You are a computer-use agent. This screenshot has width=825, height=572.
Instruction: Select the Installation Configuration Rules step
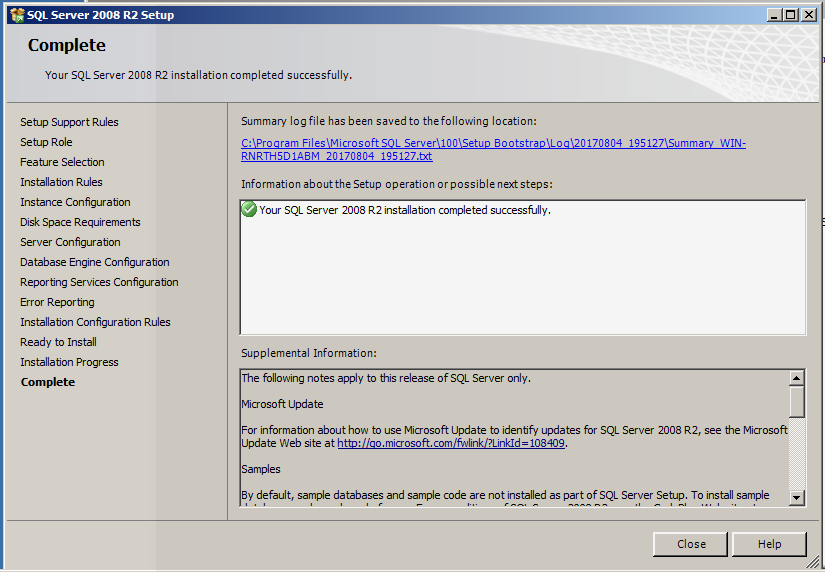[95, 322]
